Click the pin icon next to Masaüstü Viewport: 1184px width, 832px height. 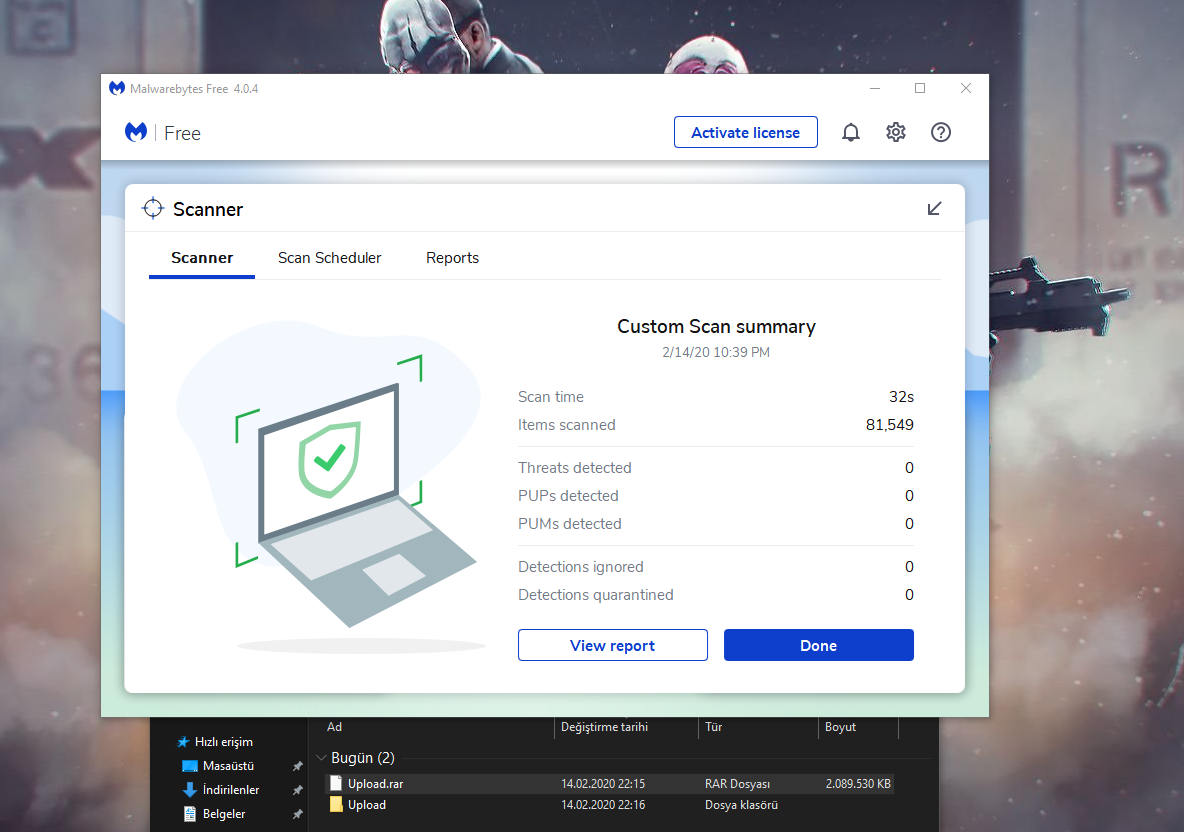click(298, 766)
